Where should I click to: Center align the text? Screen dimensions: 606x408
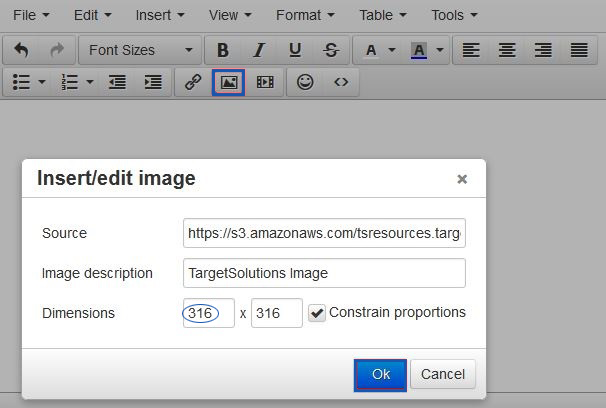507,50
